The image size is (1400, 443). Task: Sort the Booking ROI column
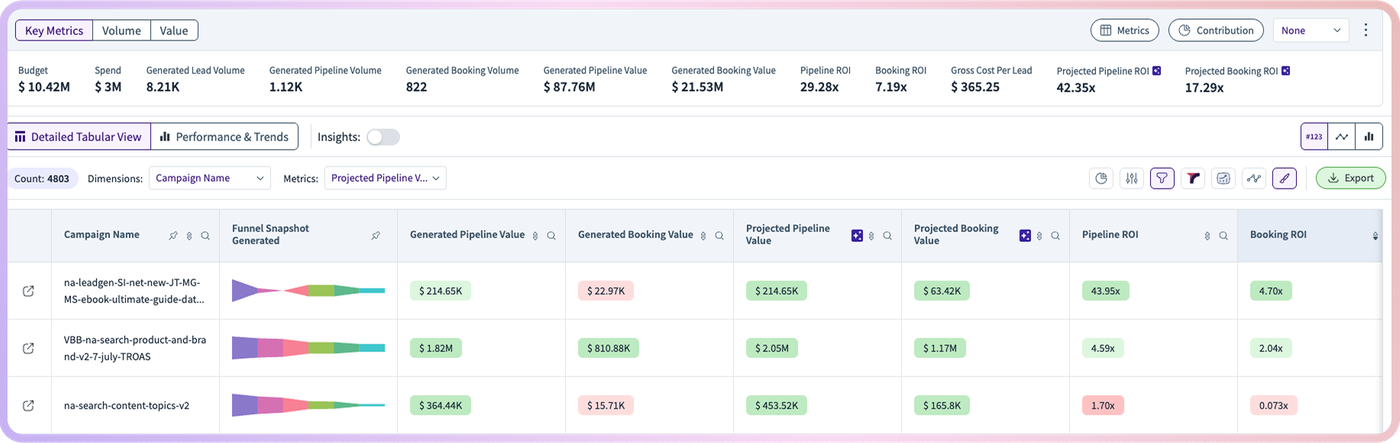point(1375,236)
